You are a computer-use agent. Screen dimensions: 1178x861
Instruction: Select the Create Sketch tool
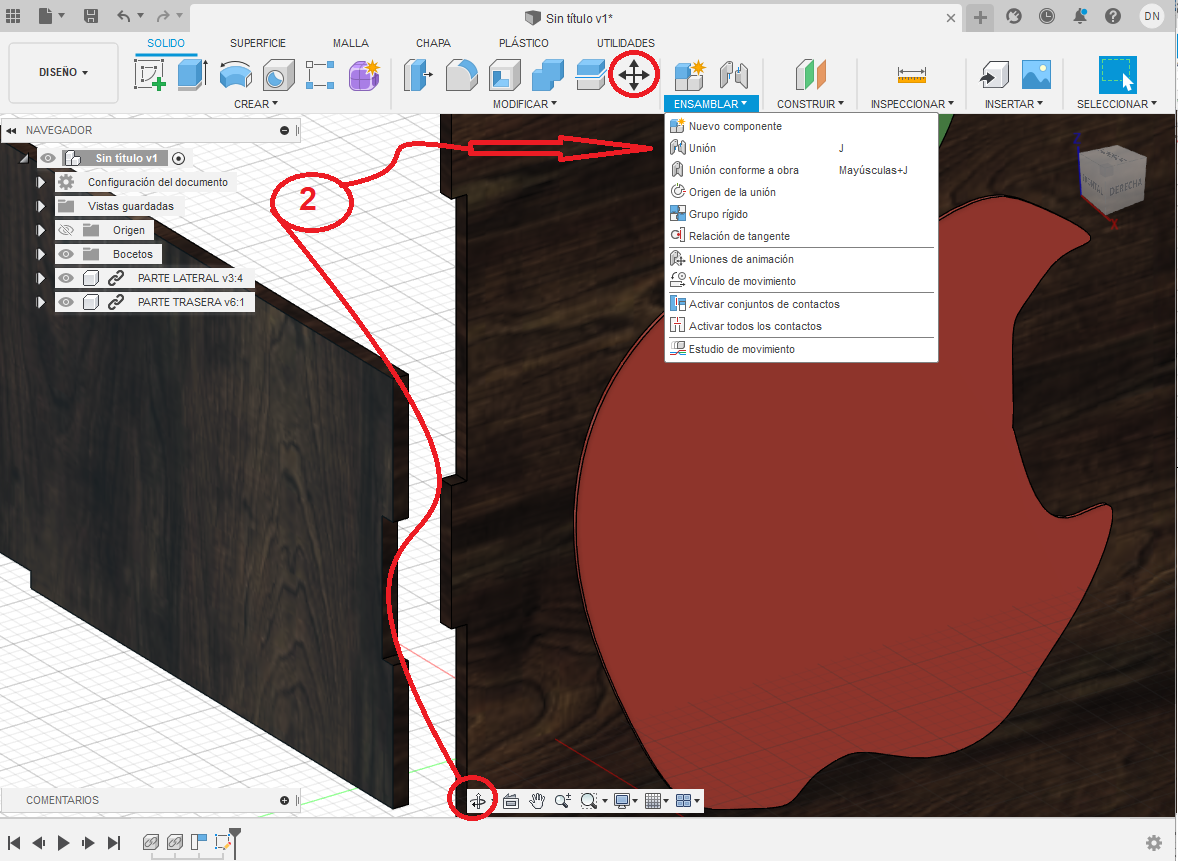[x=150, y=75]
